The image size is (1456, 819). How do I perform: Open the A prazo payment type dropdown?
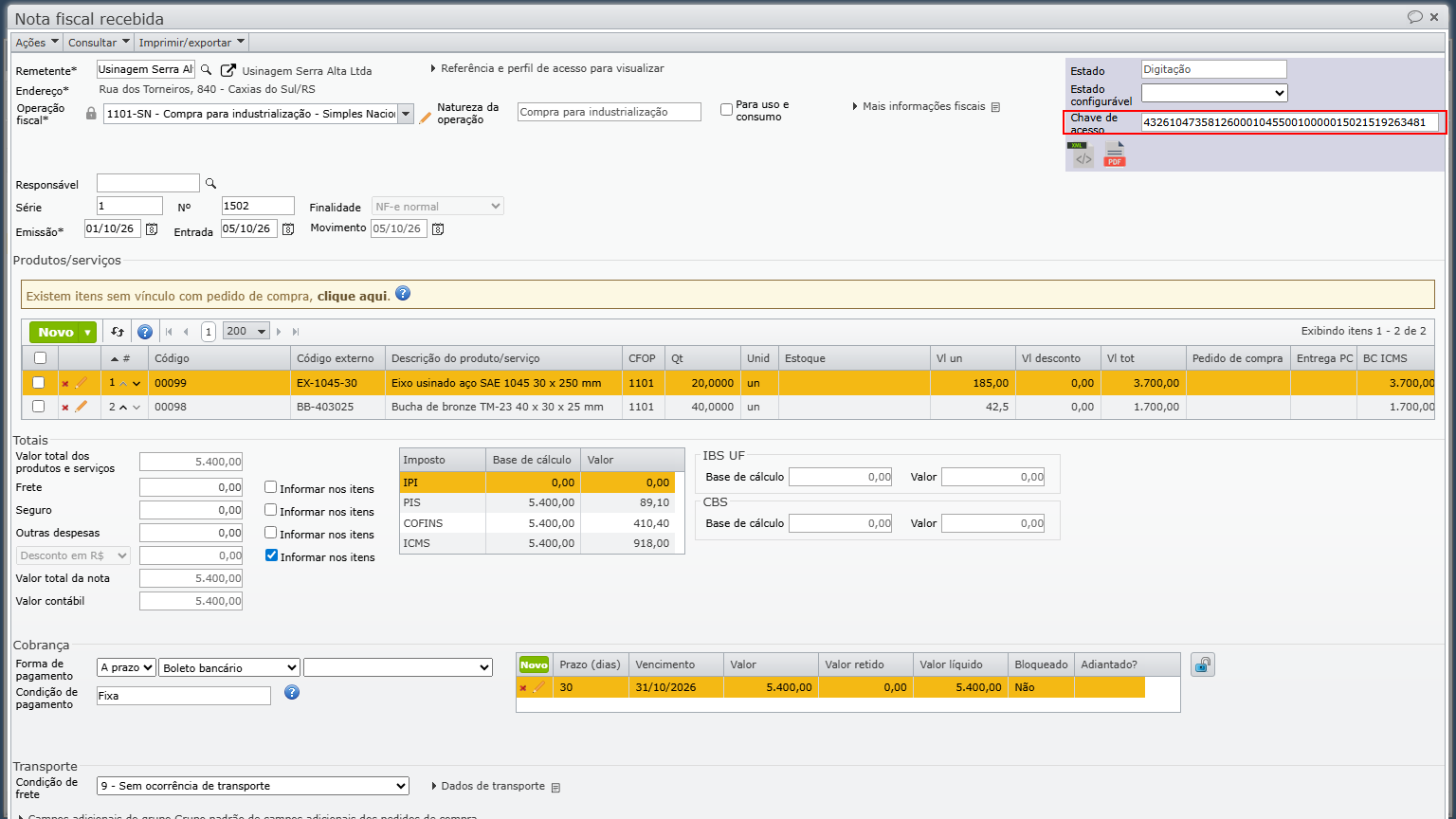126,667
